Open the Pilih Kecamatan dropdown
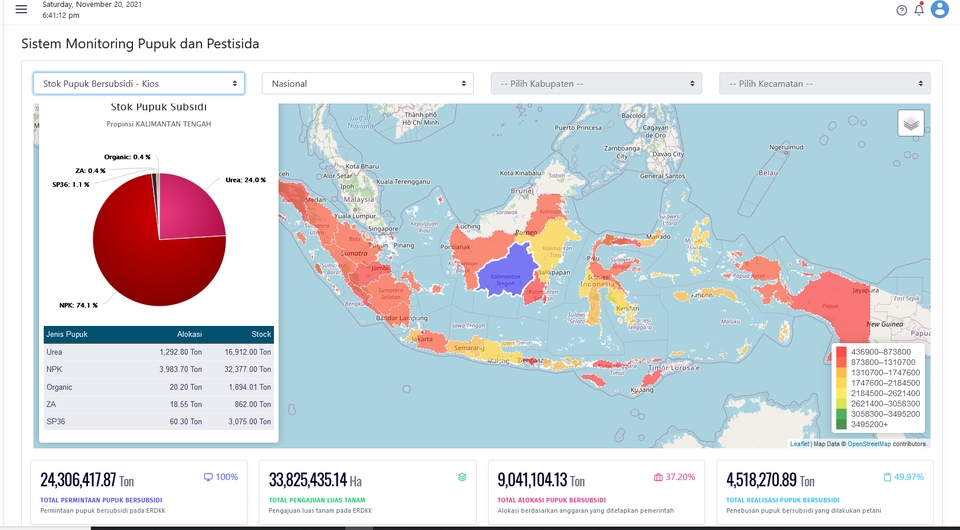 (x=825, y=84)
